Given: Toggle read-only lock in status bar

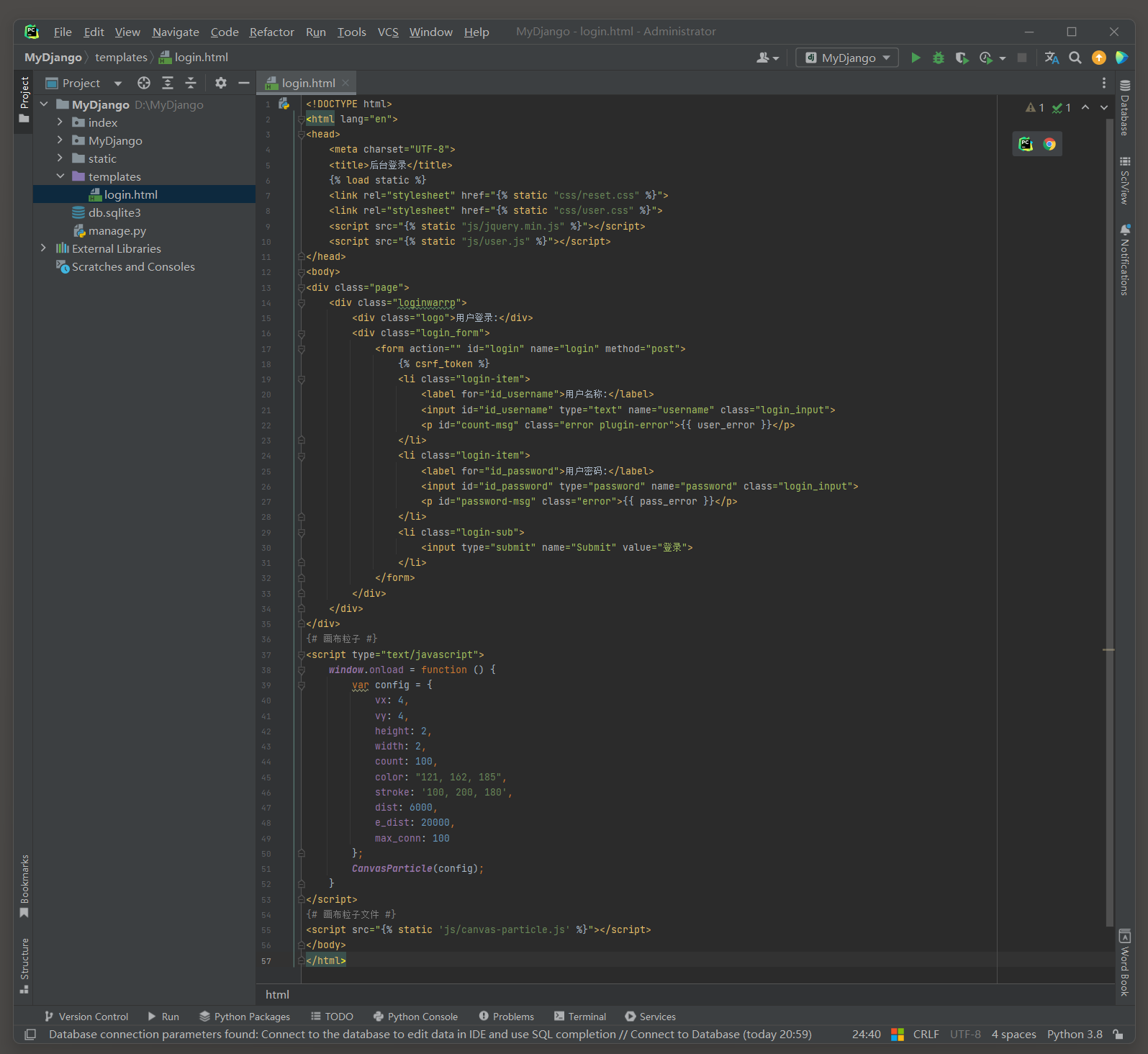Looking at the screenshot, I should coord(1118,1034).
